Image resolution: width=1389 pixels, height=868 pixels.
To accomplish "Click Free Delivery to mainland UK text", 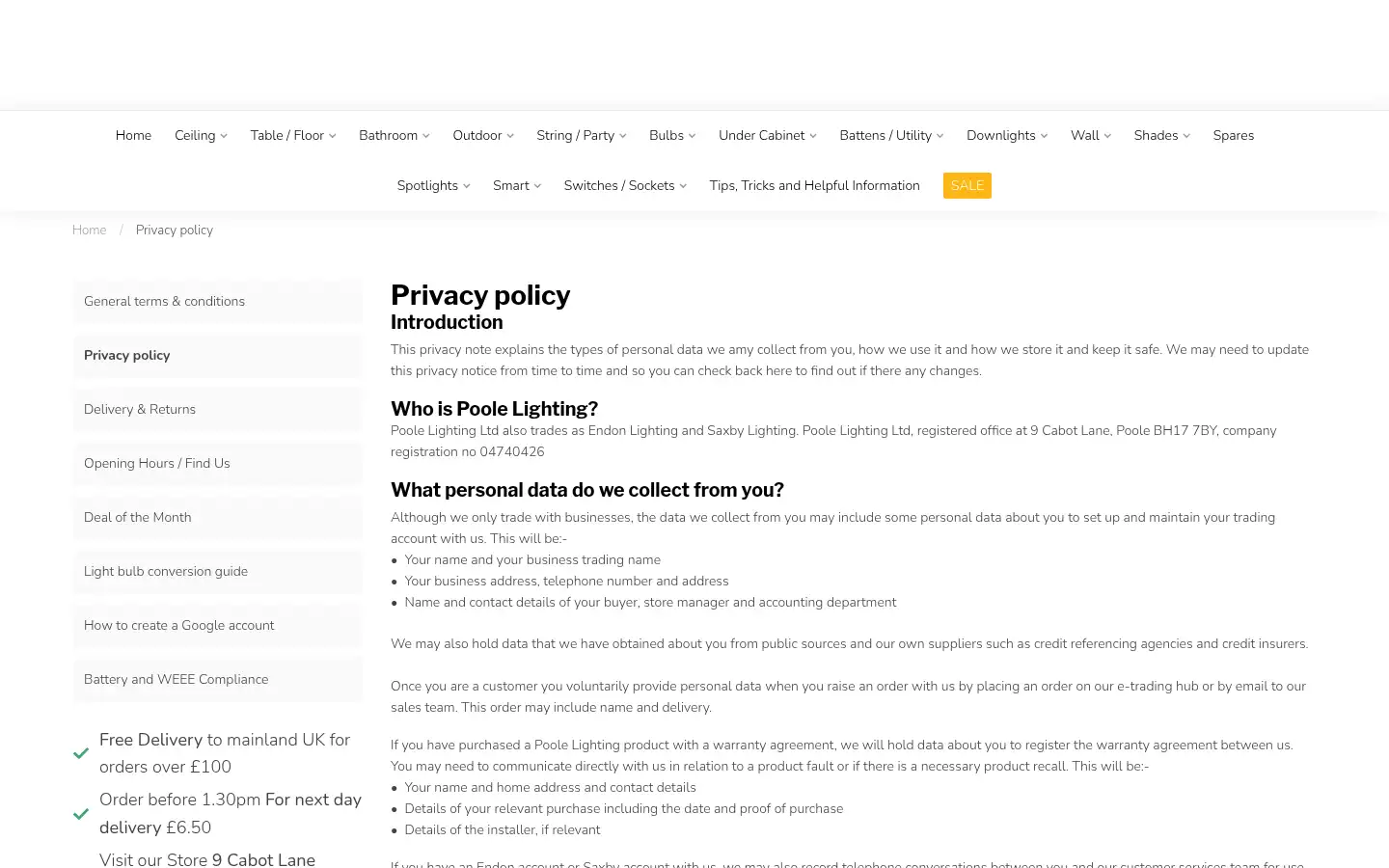I will click(225, 753).
